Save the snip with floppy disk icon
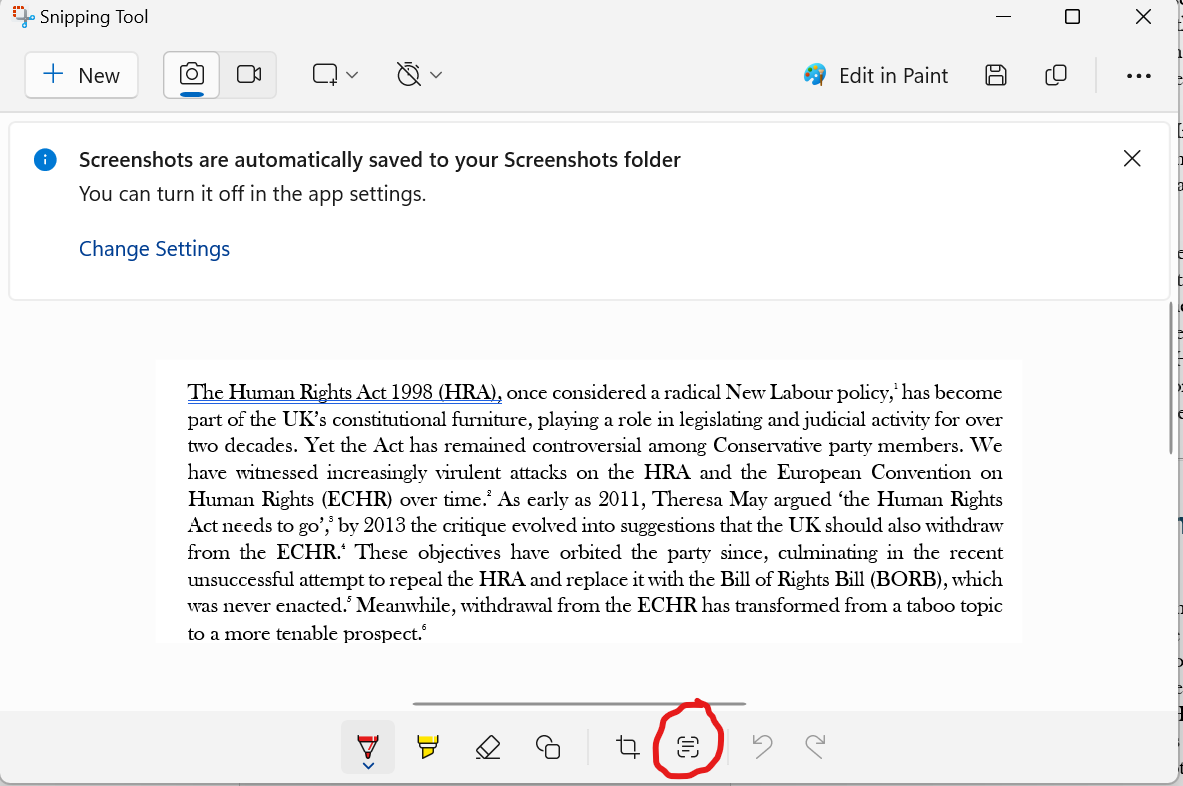Viewport: 1183px width, 786px height. [996, 75]
